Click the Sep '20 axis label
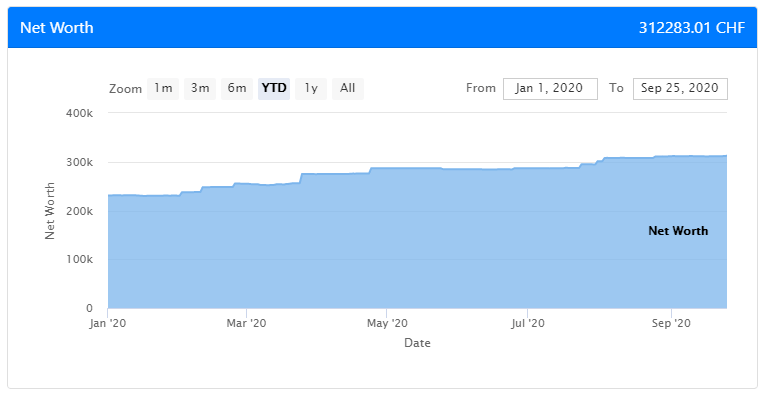 [x=671, y=323]
